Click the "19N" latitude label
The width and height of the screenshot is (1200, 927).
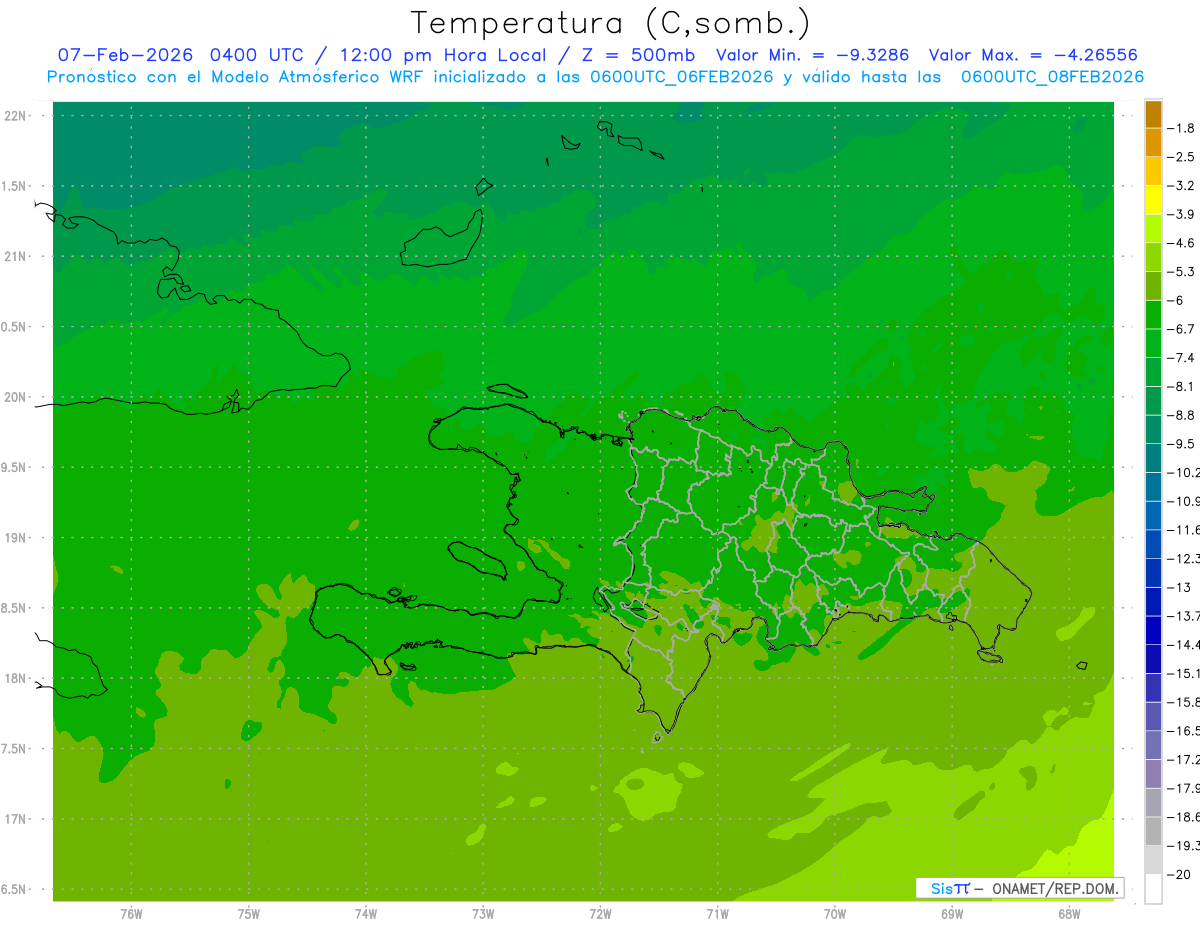[17, 538]
